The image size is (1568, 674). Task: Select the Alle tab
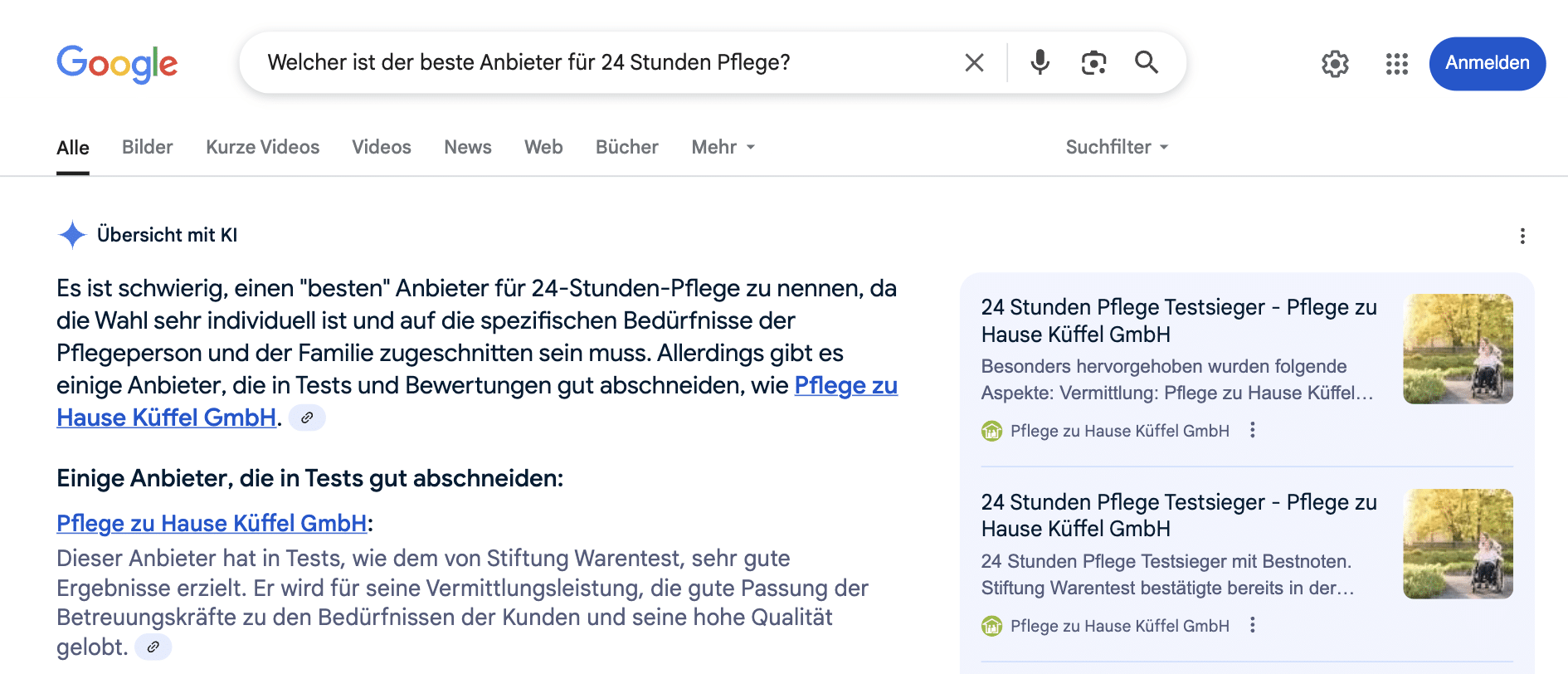click(x=73, y=148)
